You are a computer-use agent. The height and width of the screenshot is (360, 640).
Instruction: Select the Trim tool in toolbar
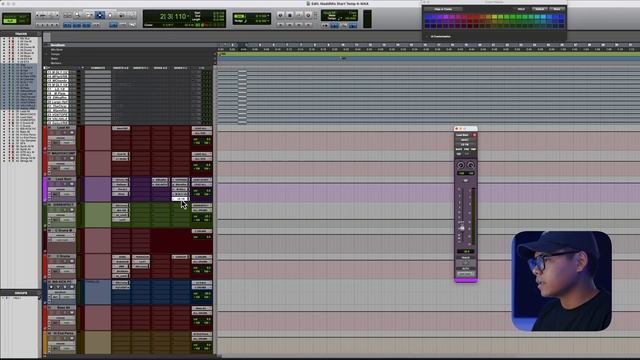pos(89,15)
